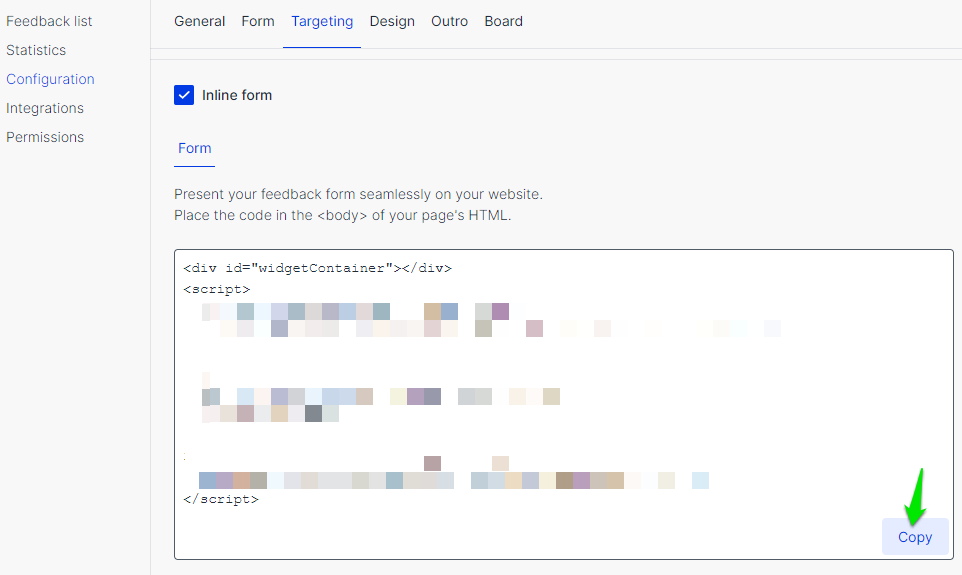The width and height of the screenshot is (962, 575).
Task: Click the opening <script> tag line
Action: point(217,289)
